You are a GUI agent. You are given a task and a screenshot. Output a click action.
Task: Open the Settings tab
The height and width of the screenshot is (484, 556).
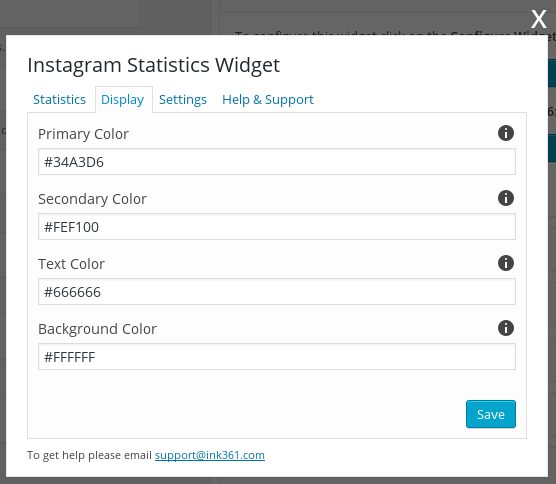[183, 100]
